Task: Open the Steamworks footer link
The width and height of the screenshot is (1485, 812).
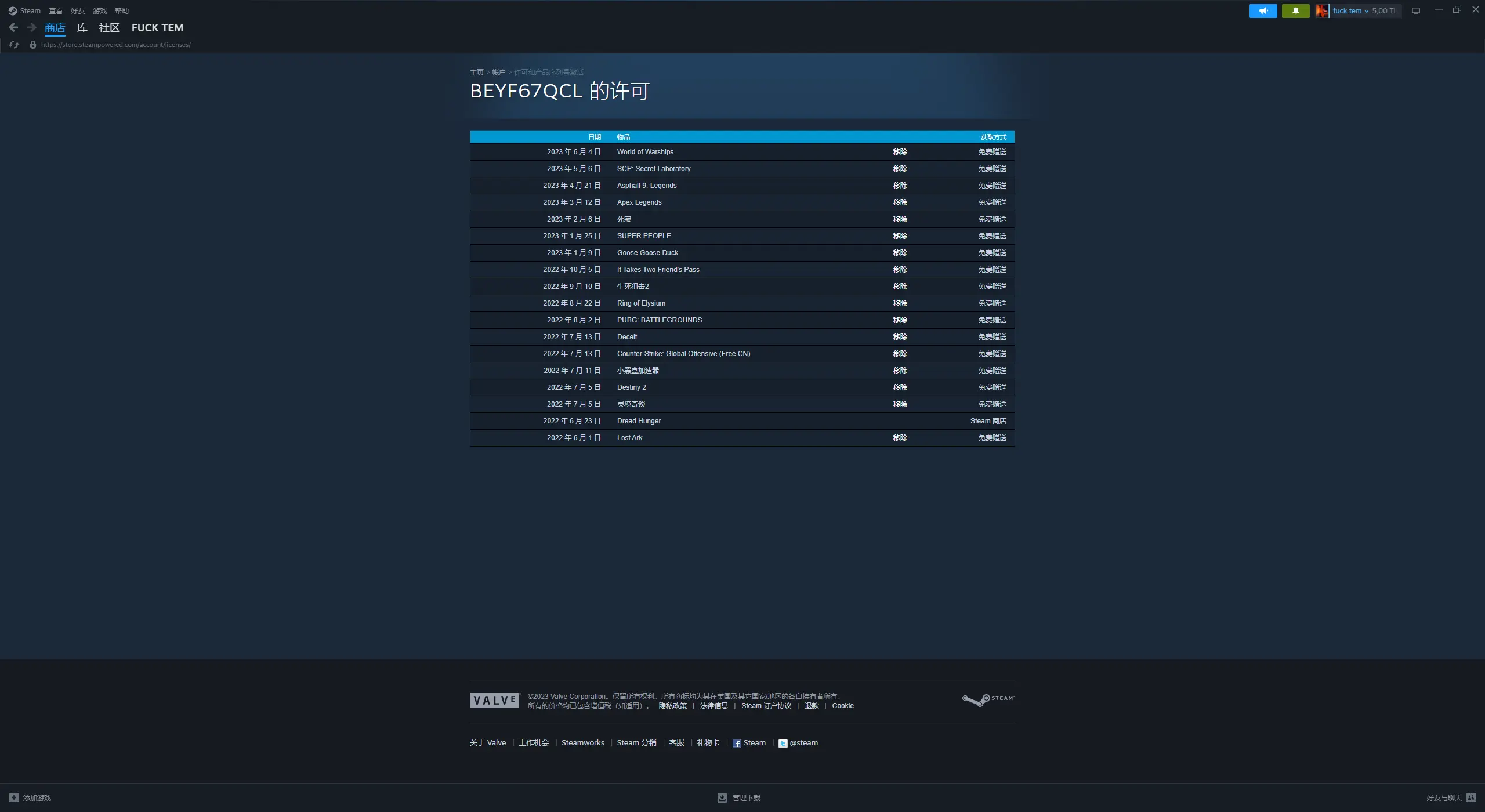Action: [x=583, y=743]
